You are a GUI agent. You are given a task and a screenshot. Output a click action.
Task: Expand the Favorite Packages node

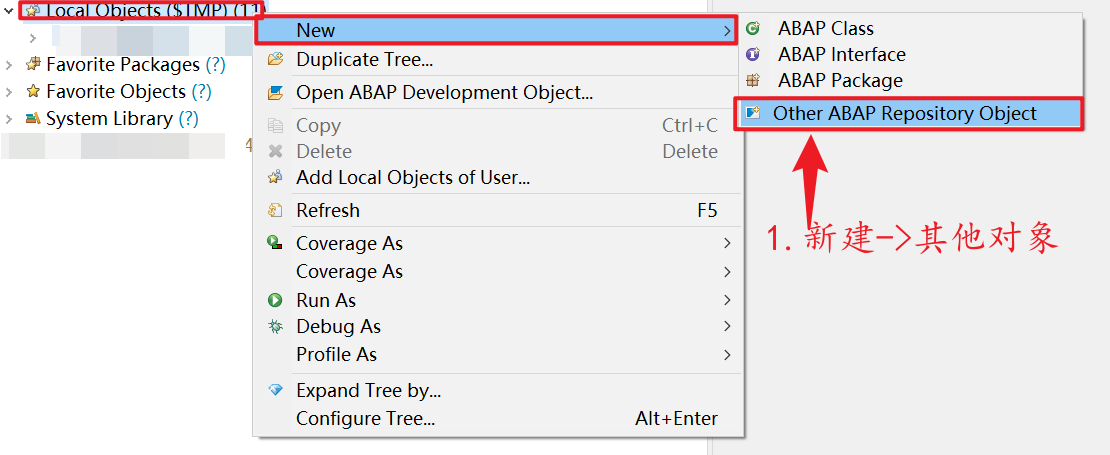click(x=8, y=65)
